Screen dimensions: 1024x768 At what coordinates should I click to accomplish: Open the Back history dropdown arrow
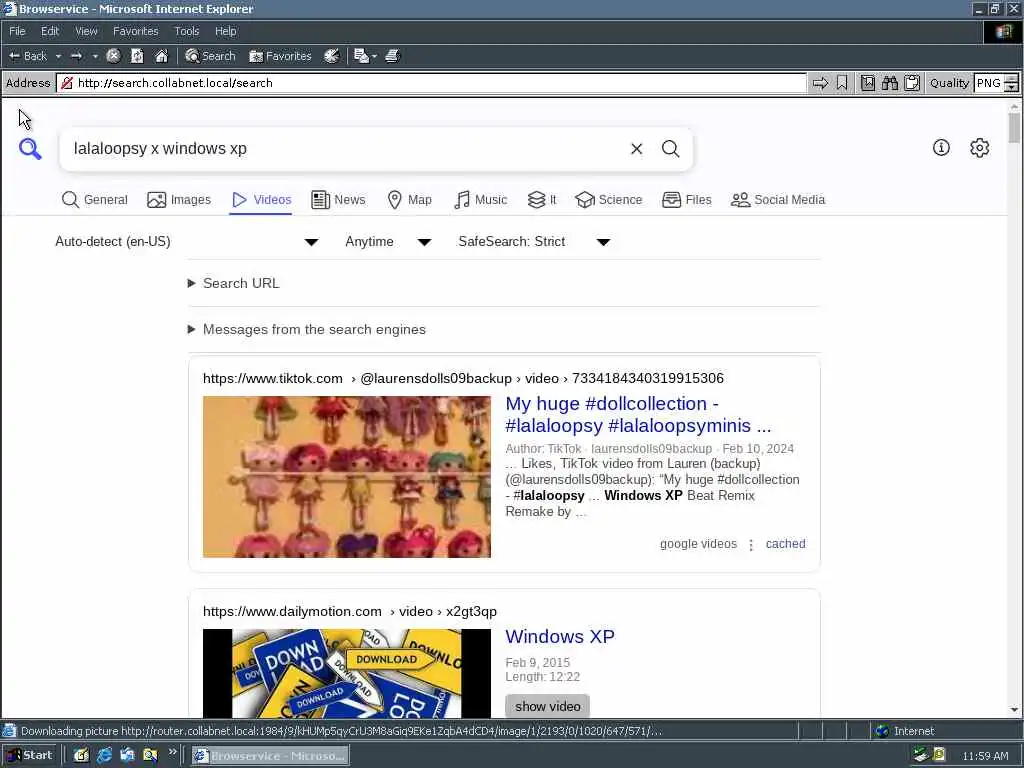[x=58, y=56]
